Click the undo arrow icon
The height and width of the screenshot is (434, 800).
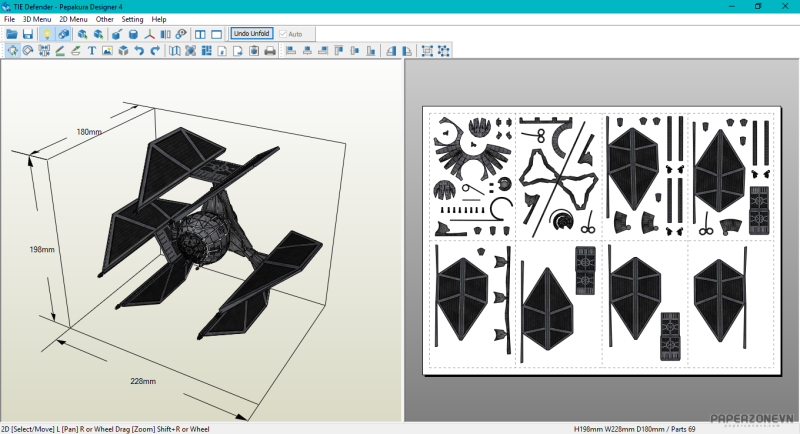tap(139, 51)
